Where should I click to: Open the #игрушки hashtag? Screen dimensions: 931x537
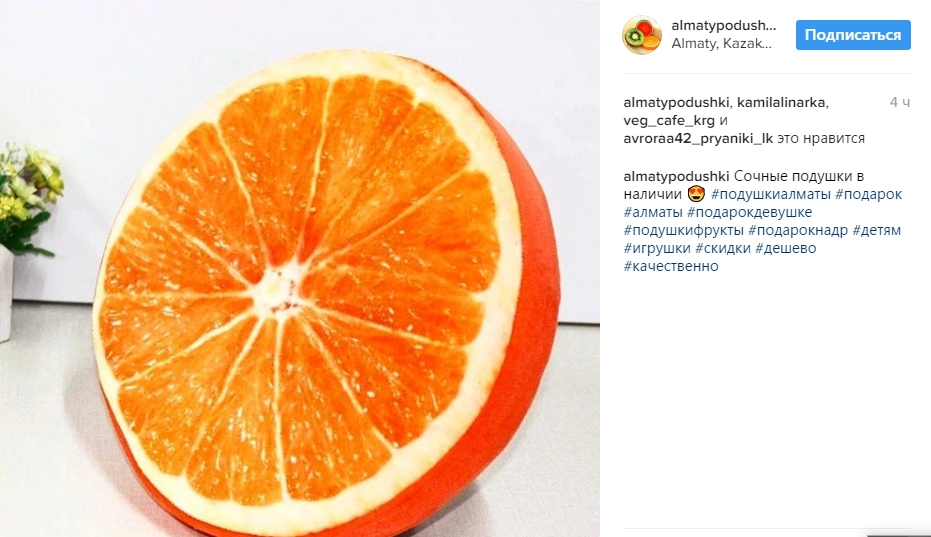coord(657,248)
